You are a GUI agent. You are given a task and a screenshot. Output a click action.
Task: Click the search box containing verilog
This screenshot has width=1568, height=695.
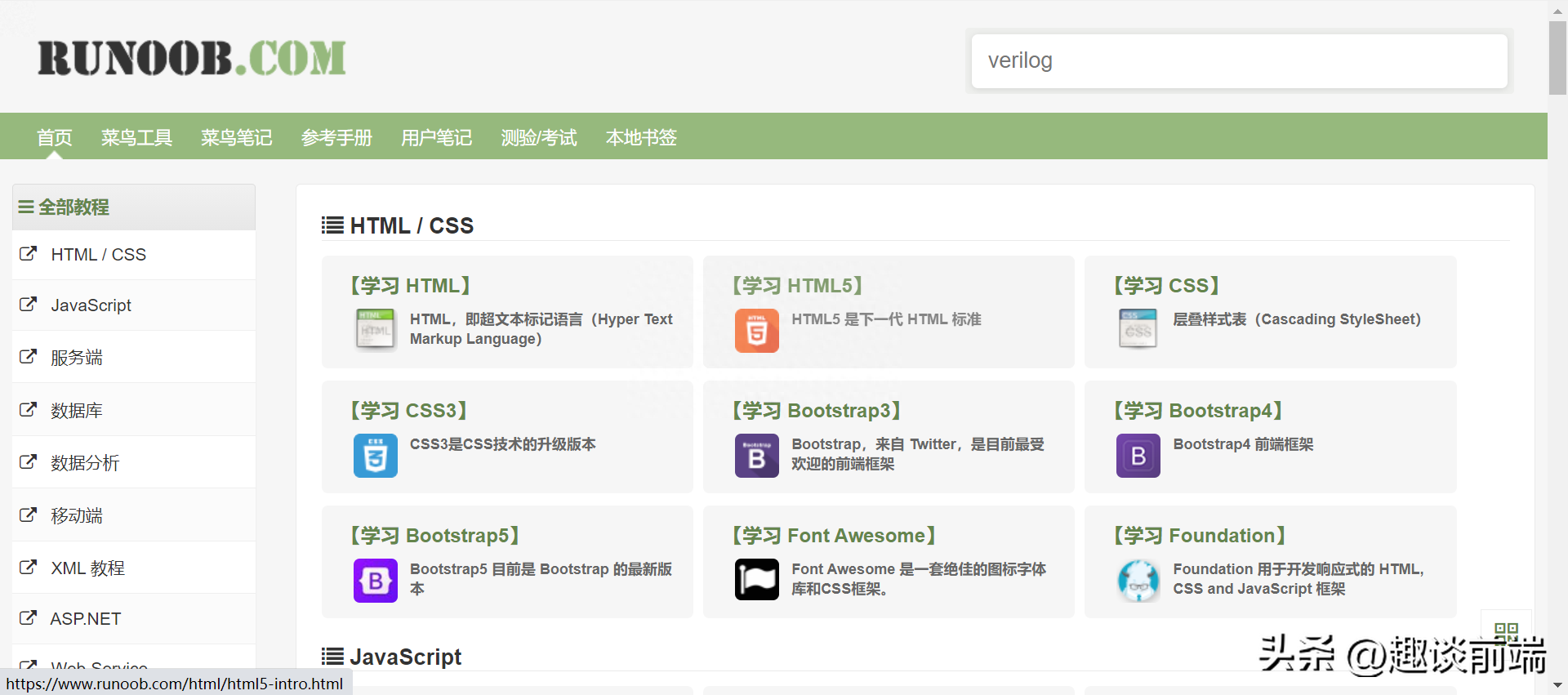(1238, 61)
